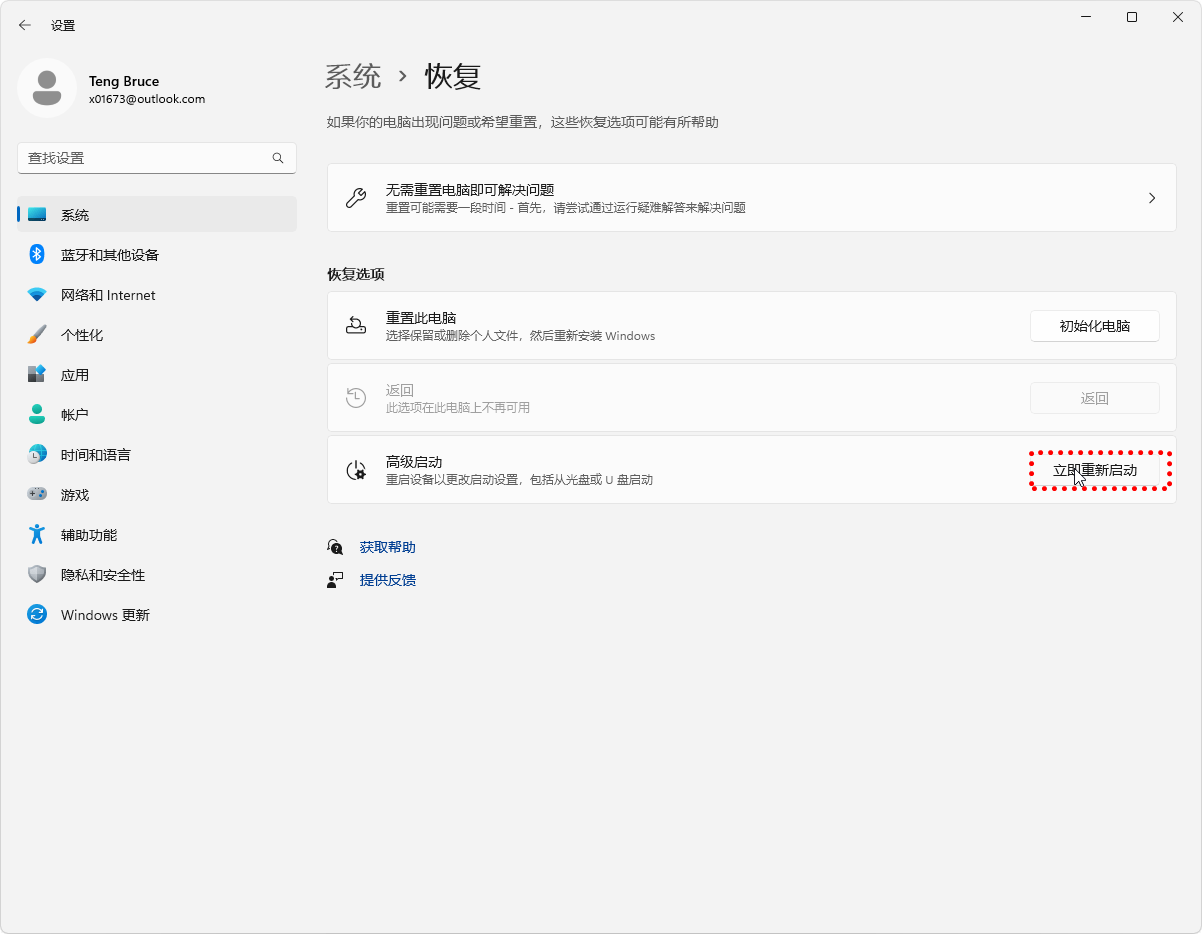The image size is (1202, 934).
Task: Click the Windows 更新 sync icon
Action: pos(37,615)
